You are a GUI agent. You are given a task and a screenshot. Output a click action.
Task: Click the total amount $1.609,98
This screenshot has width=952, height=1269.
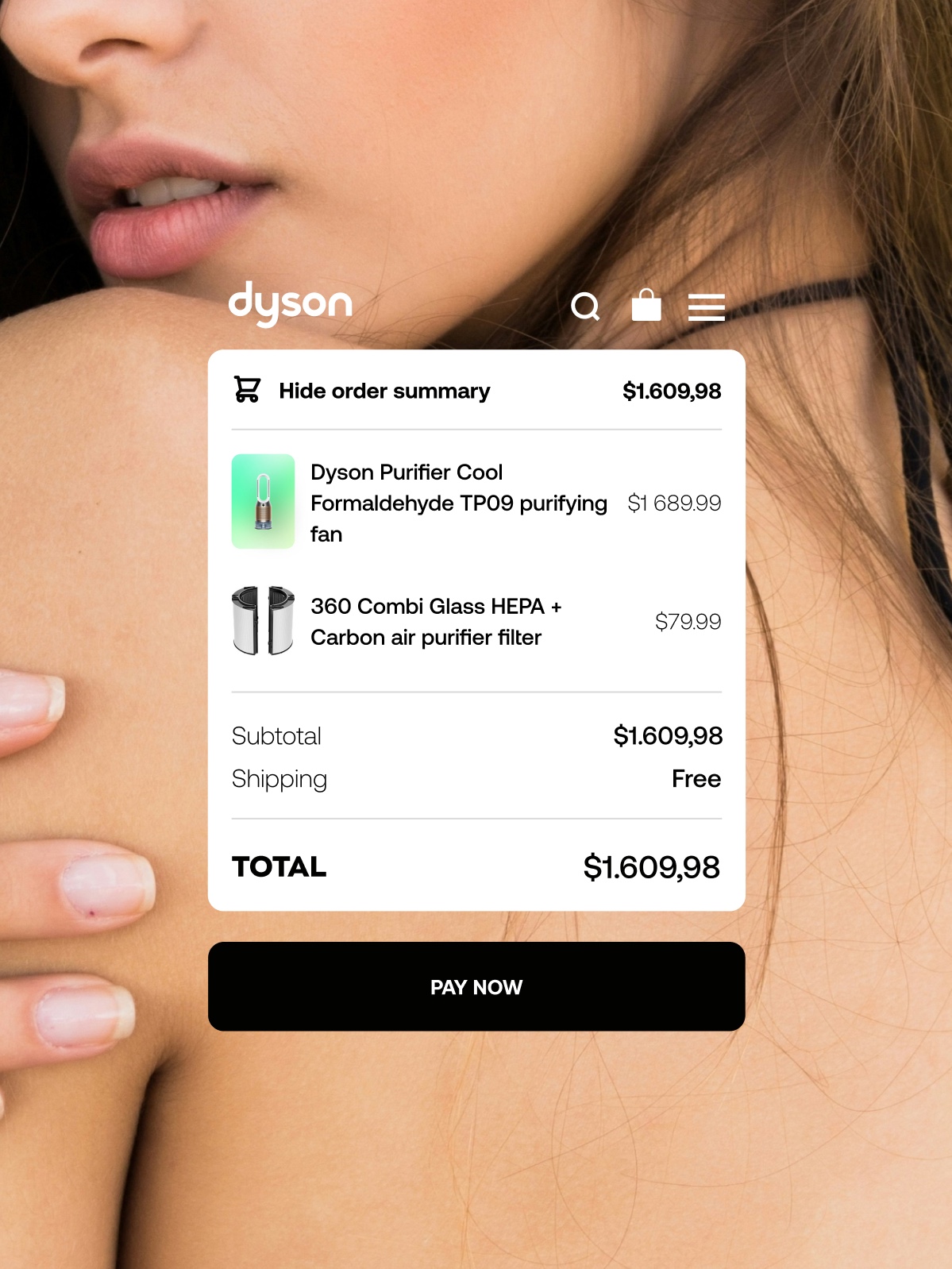652,867
